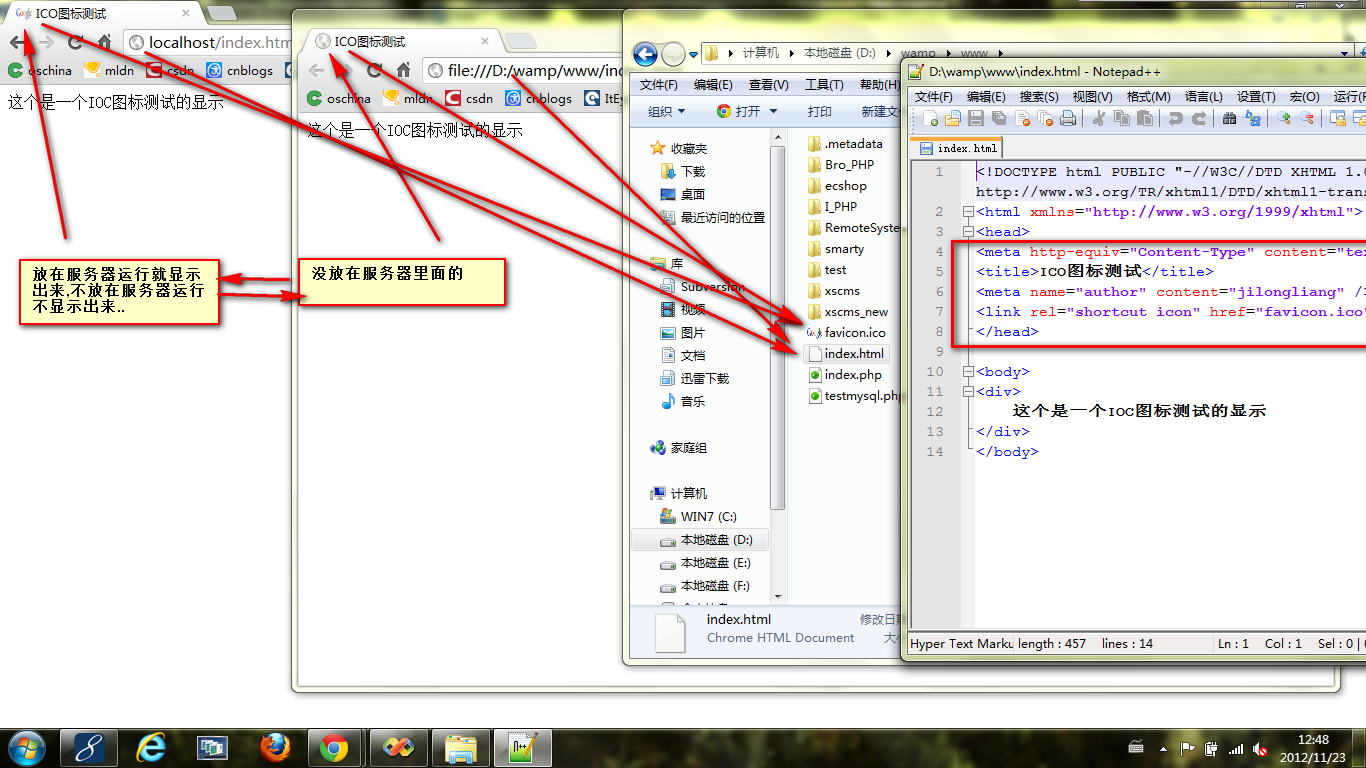1366x768 pixels.
Task: Open 文件(F) menu in Notepad++
Action: click(933, 96)
